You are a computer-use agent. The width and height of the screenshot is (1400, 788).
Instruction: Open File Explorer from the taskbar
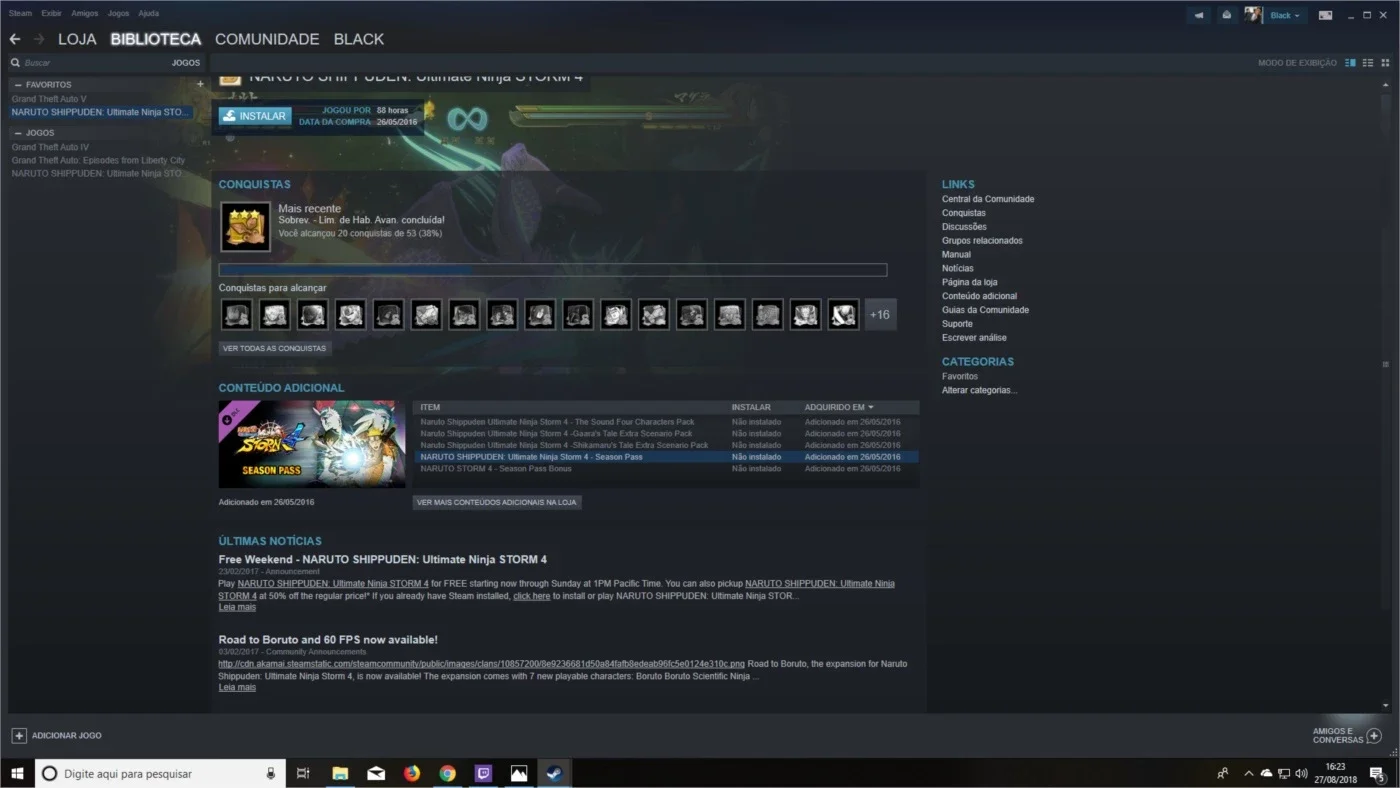(x=339, y=773)
